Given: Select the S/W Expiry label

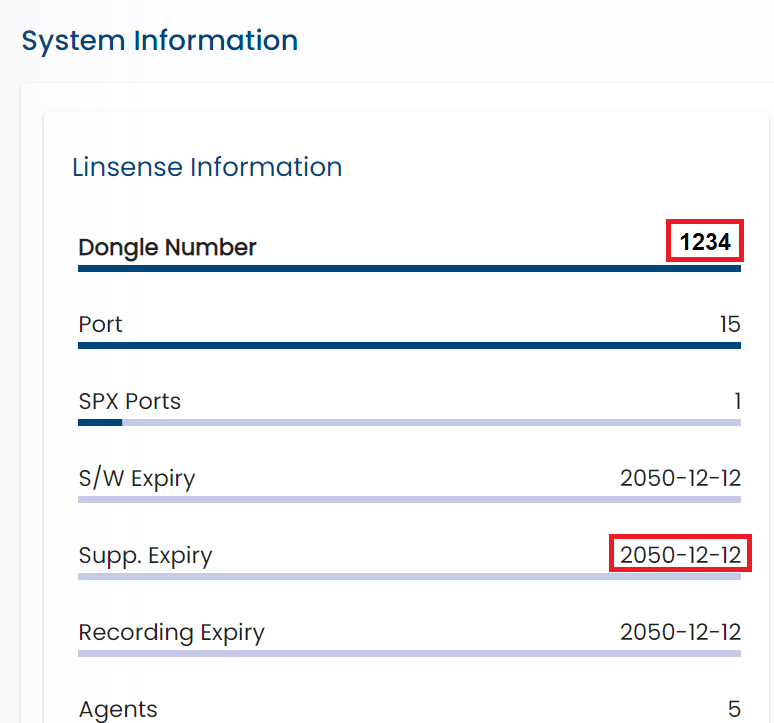Looking at the screenshot, I should 137,479.
